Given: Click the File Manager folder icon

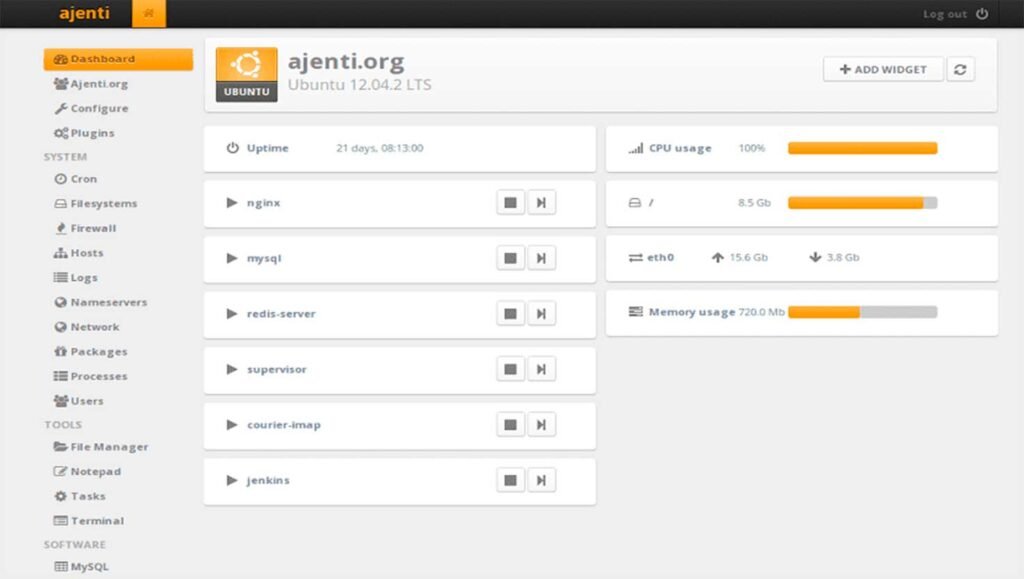Looking at the screenshot, I should pyautogui.click(x=61, y=446).
